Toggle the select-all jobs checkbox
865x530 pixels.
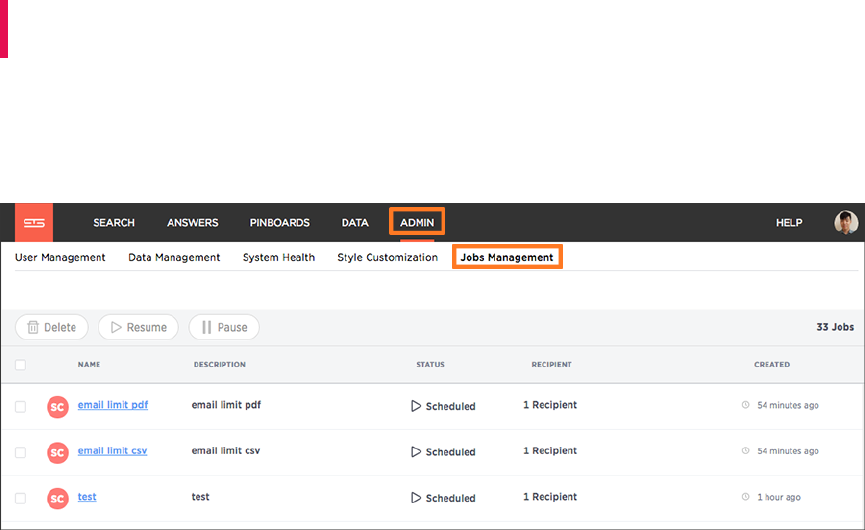[x=20, y=365]
